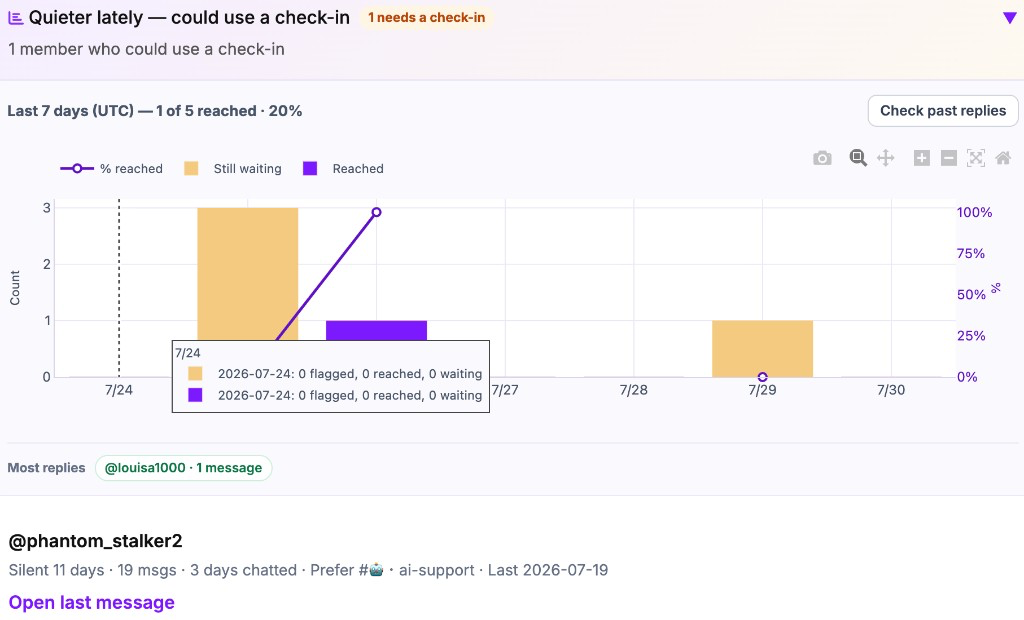Click the 75% right axis label
Viewport: 1024px width, 620px height.
point(970,253)
